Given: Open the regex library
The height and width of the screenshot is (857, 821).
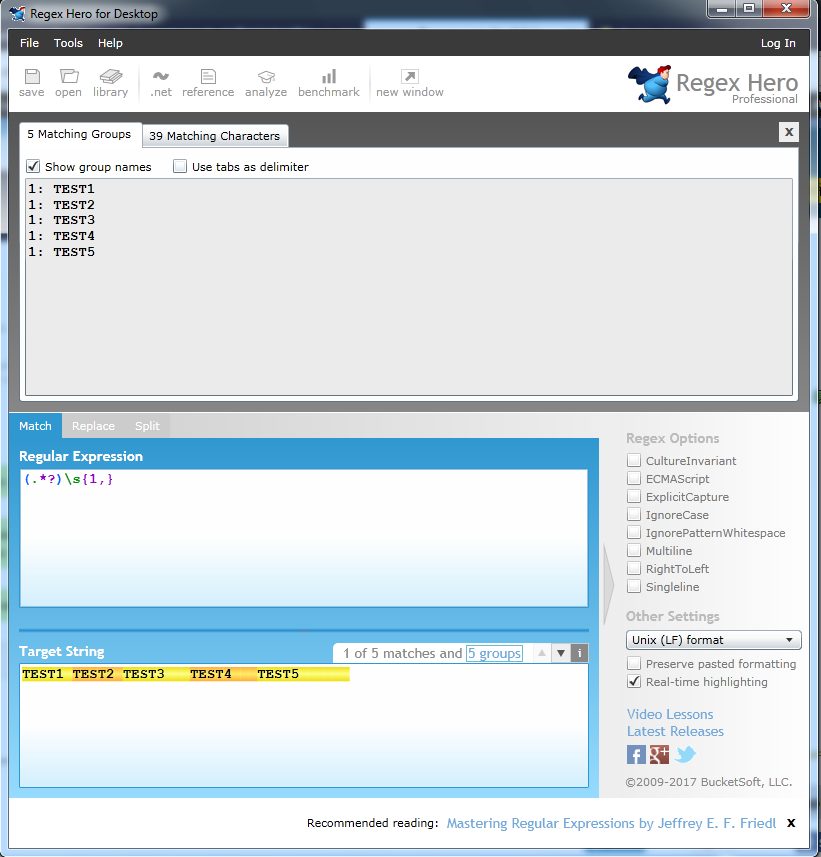Looking at the screenshot, I should tap(110, 83).
